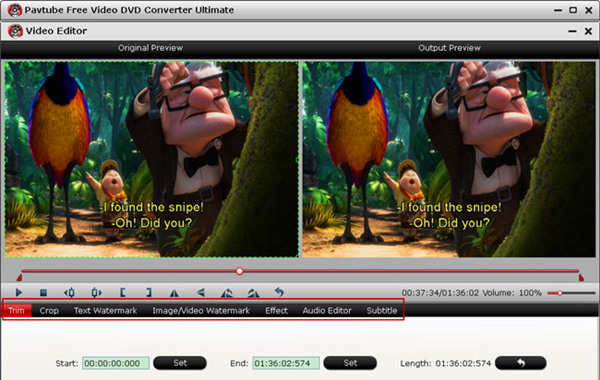This screenshot has height=380, width=600.
Task: Switch to the Trim tab
Action: [x=16, y=310]
